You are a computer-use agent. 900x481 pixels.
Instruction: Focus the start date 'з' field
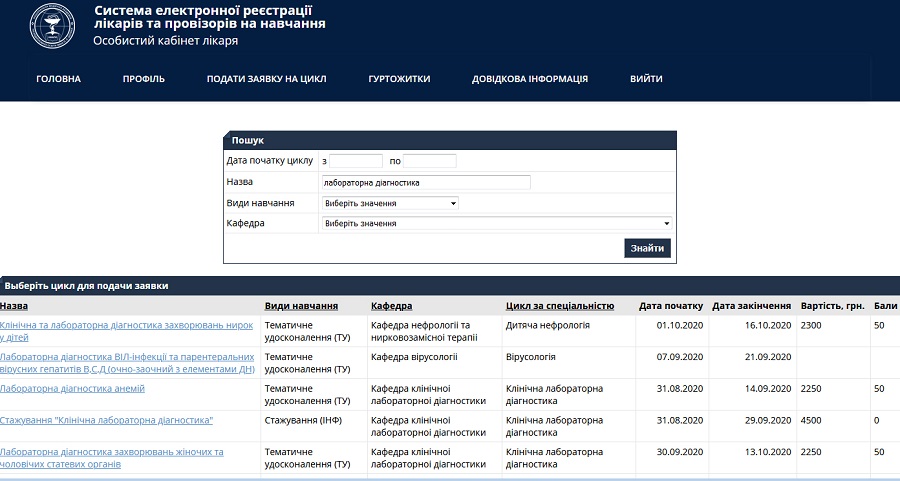click(356, 161)
